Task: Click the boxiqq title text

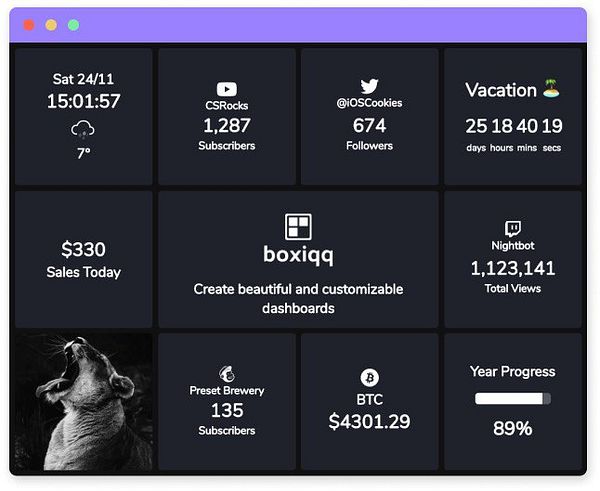Action: (x=298, y=255)
